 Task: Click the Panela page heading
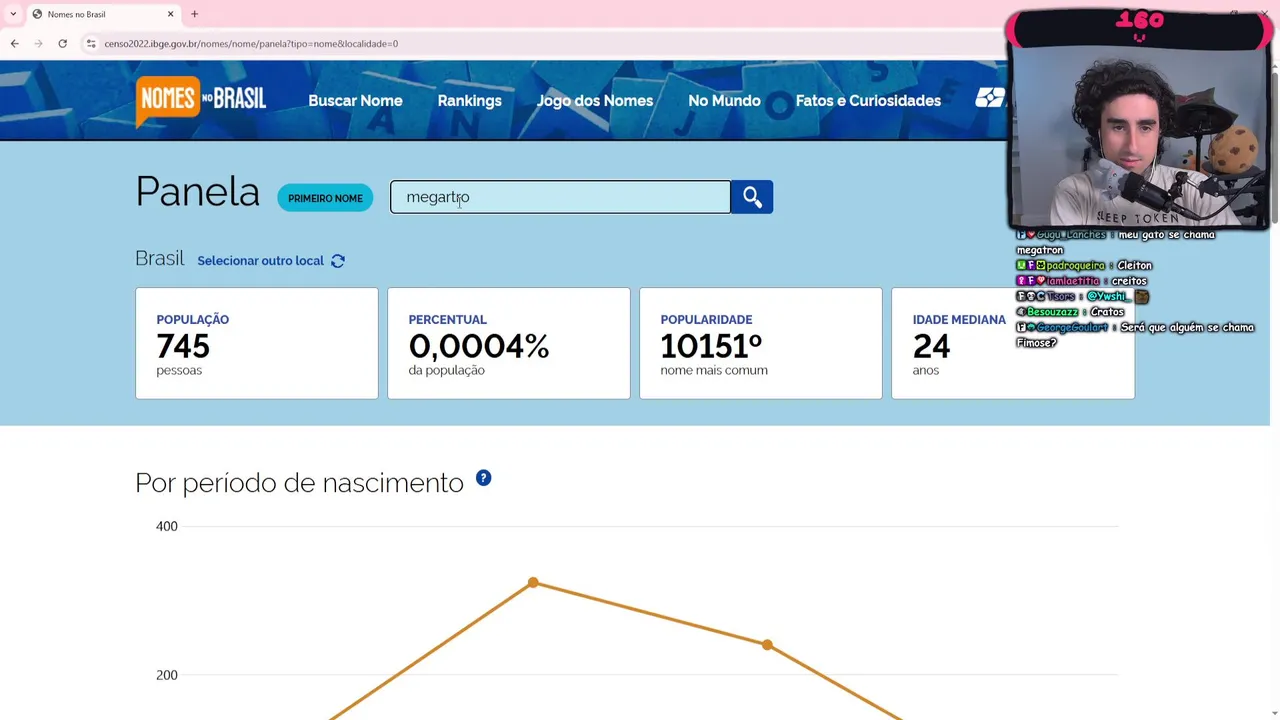coord(197,192)
